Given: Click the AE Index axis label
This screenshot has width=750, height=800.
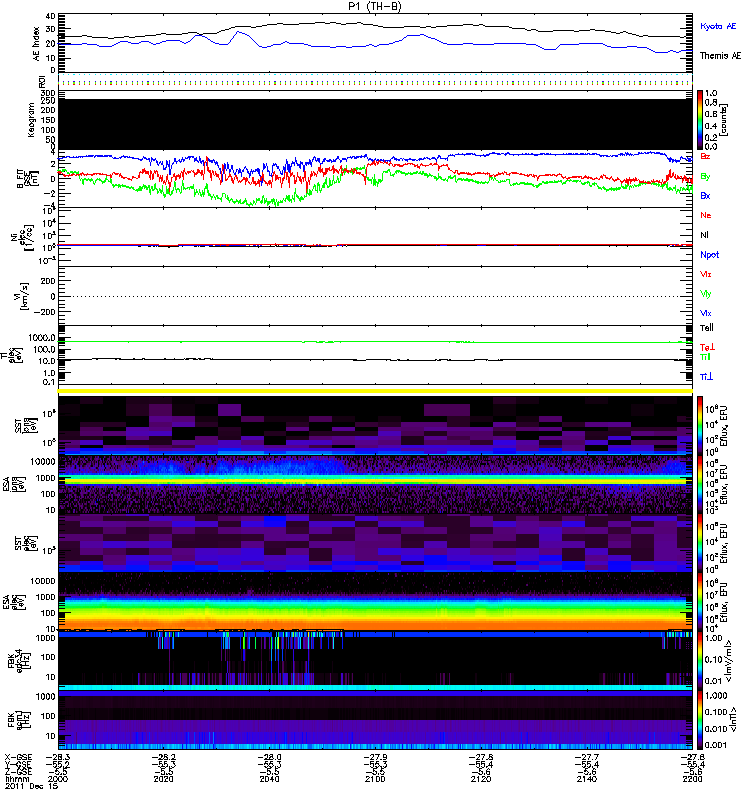Looking at the screenshot, I should click(x=37, y=42).
